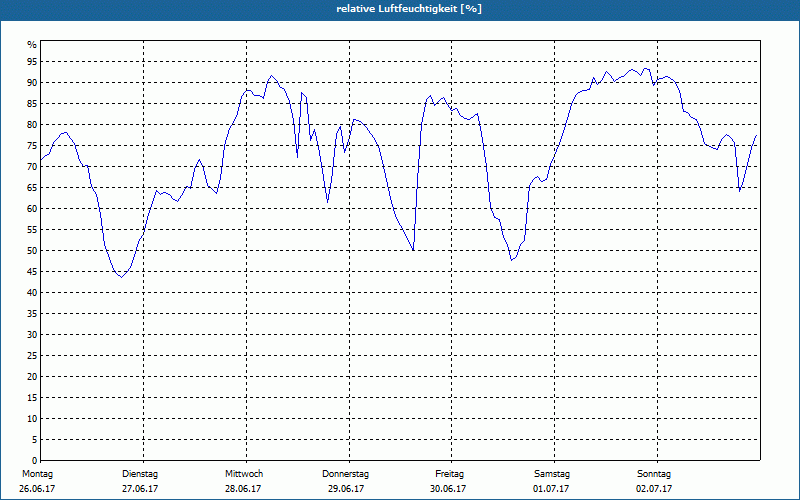Screen dimensions: 800x500
Task: Click the 0 y-axis value
Action: 35,461
